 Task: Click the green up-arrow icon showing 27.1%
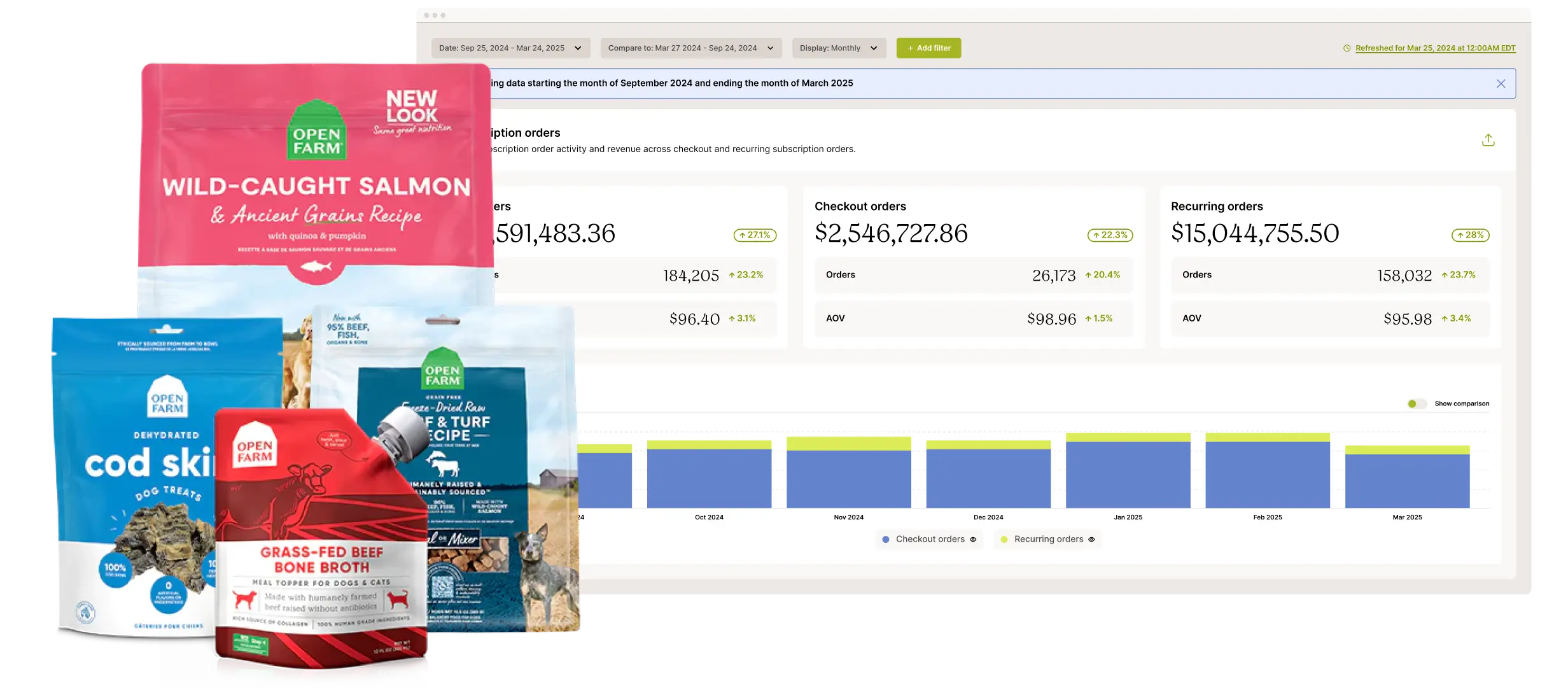741,235
